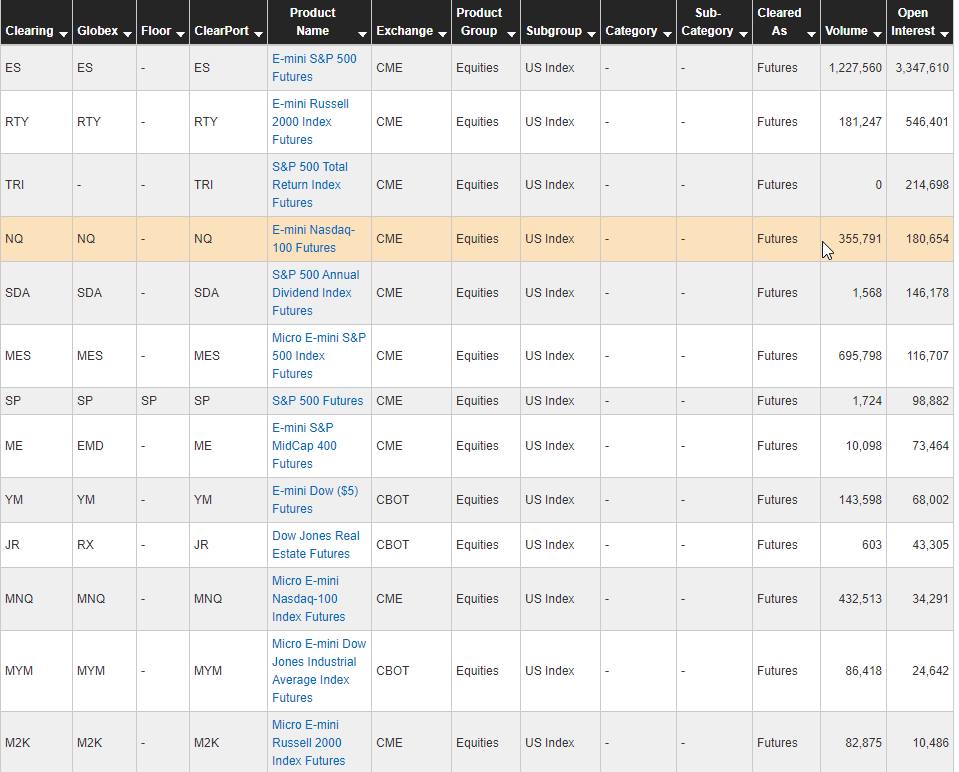Sort by the Clearing column arrow
Viewport: 959px width, 772px height.
63,34
